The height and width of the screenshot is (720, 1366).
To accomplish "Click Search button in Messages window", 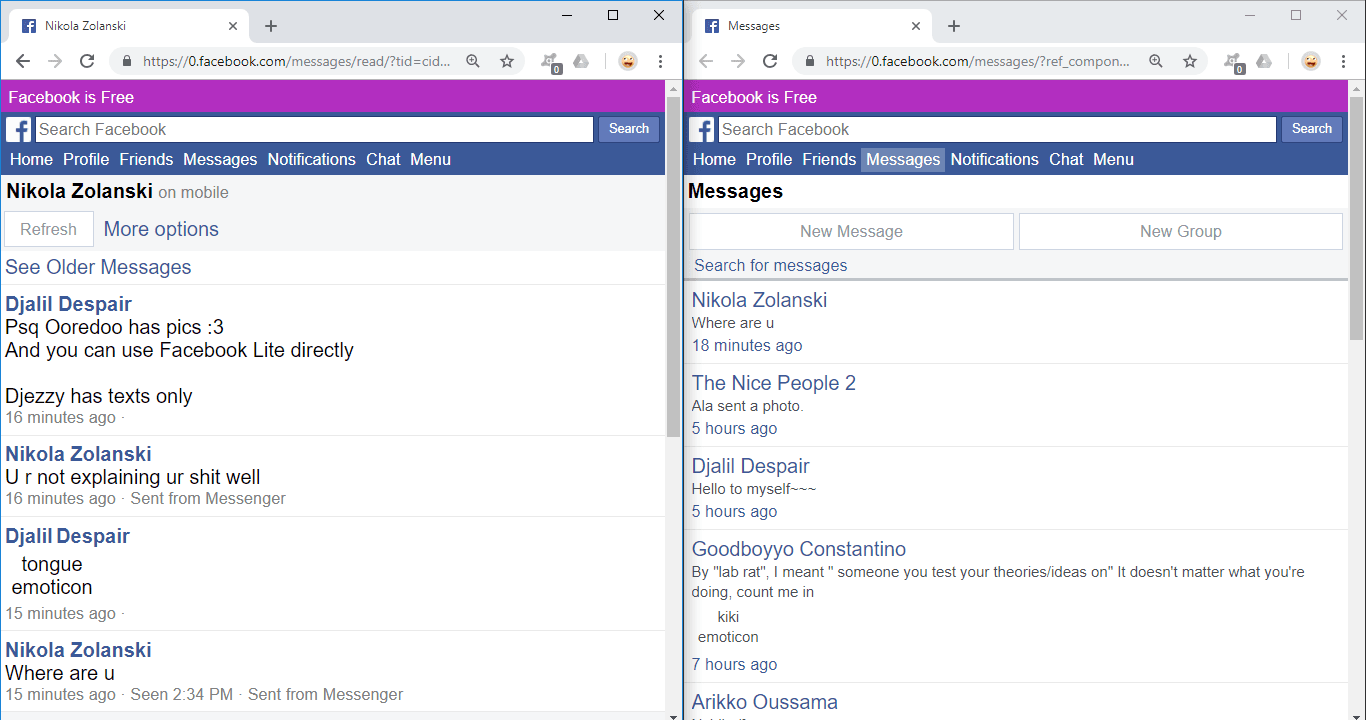I will pyautogui.click(x=1312, y=129).
